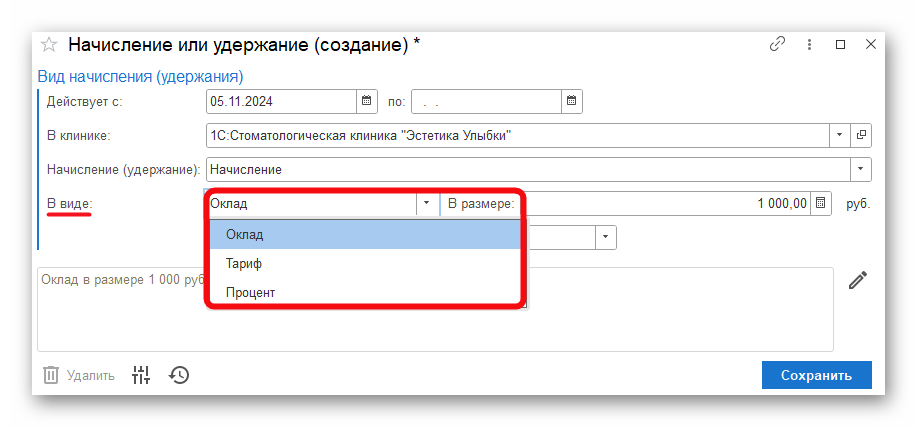Edit the description with the pencil icon
917x427 pixels.
pos(857,280)
